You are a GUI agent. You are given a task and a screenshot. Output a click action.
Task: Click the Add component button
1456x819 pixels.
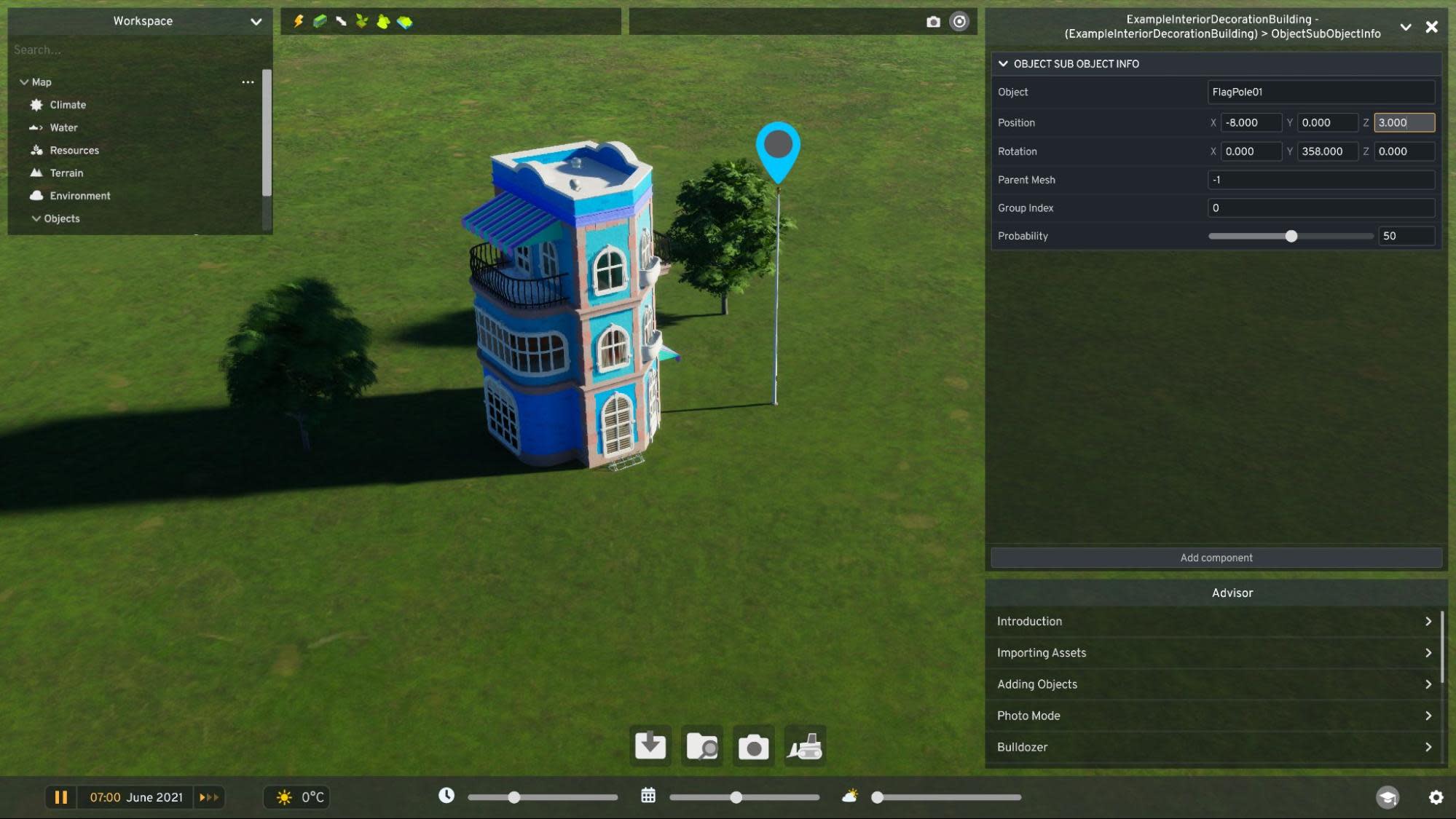1216,558
